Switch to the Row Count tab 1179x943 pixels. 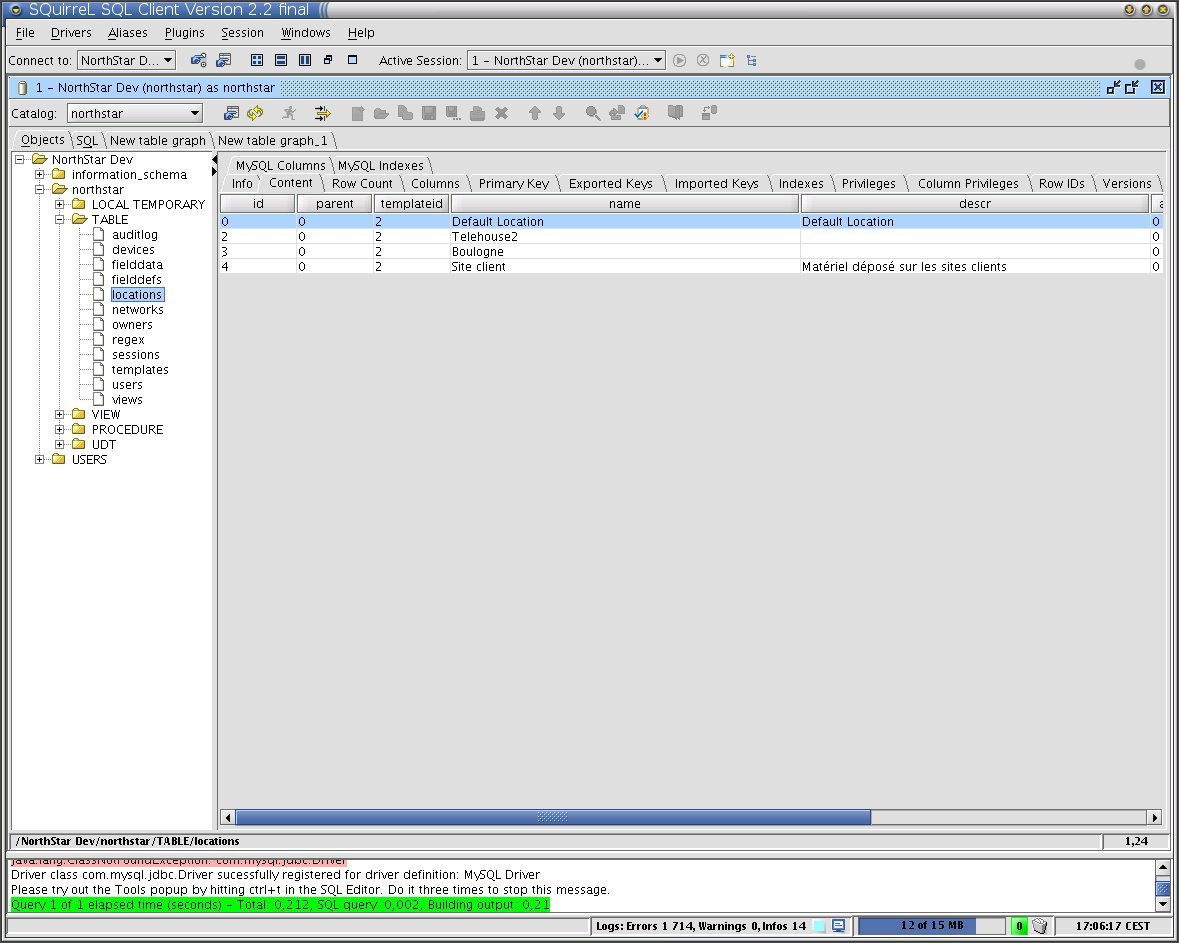(x=362, y=183)
